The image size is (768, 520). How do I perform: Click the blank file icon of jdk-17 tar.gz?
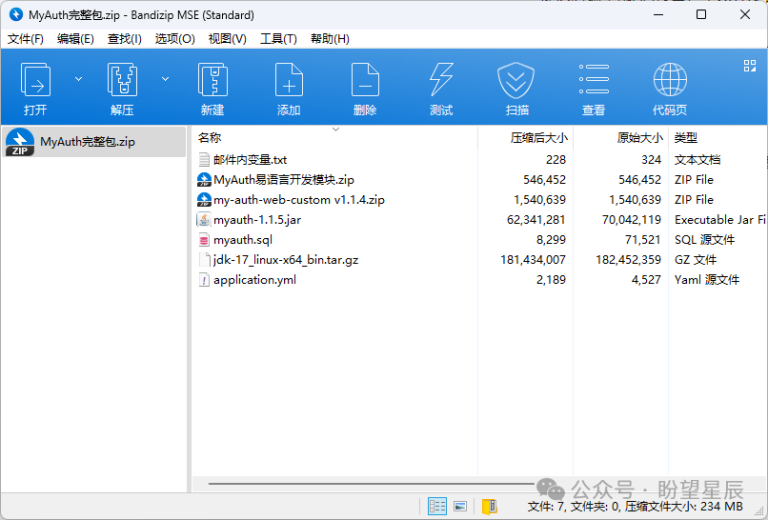(204, 260)
